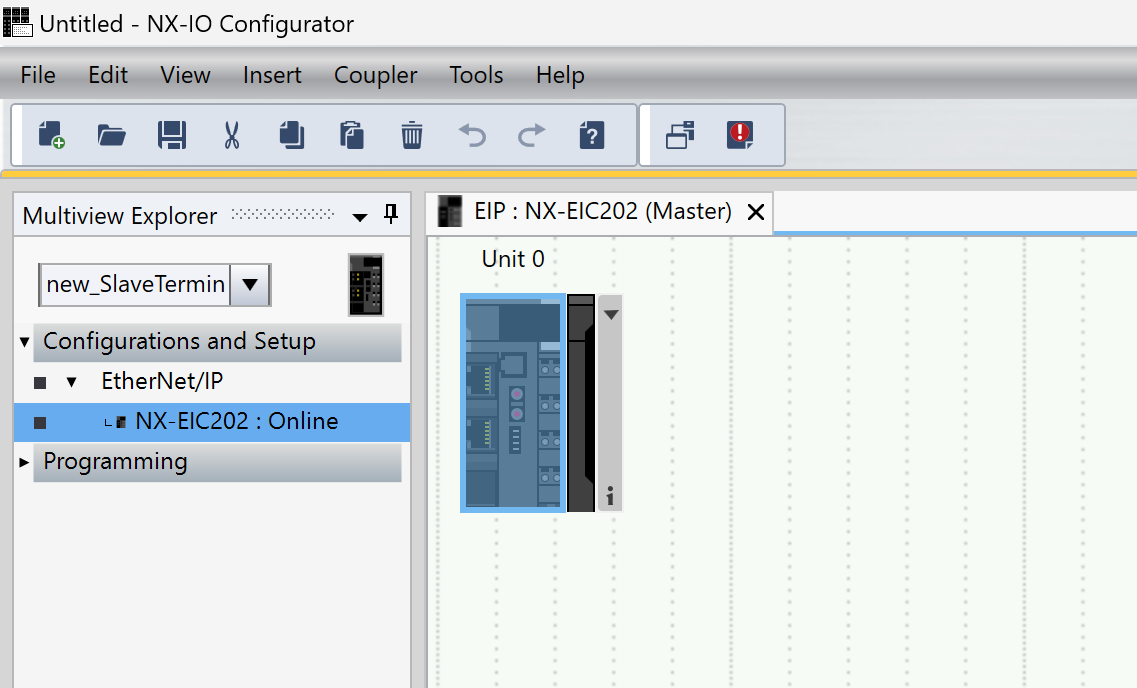This screenshot has height=688, width=1137.
Task: Click the Delete trash can icon
Action: [412, 135]
